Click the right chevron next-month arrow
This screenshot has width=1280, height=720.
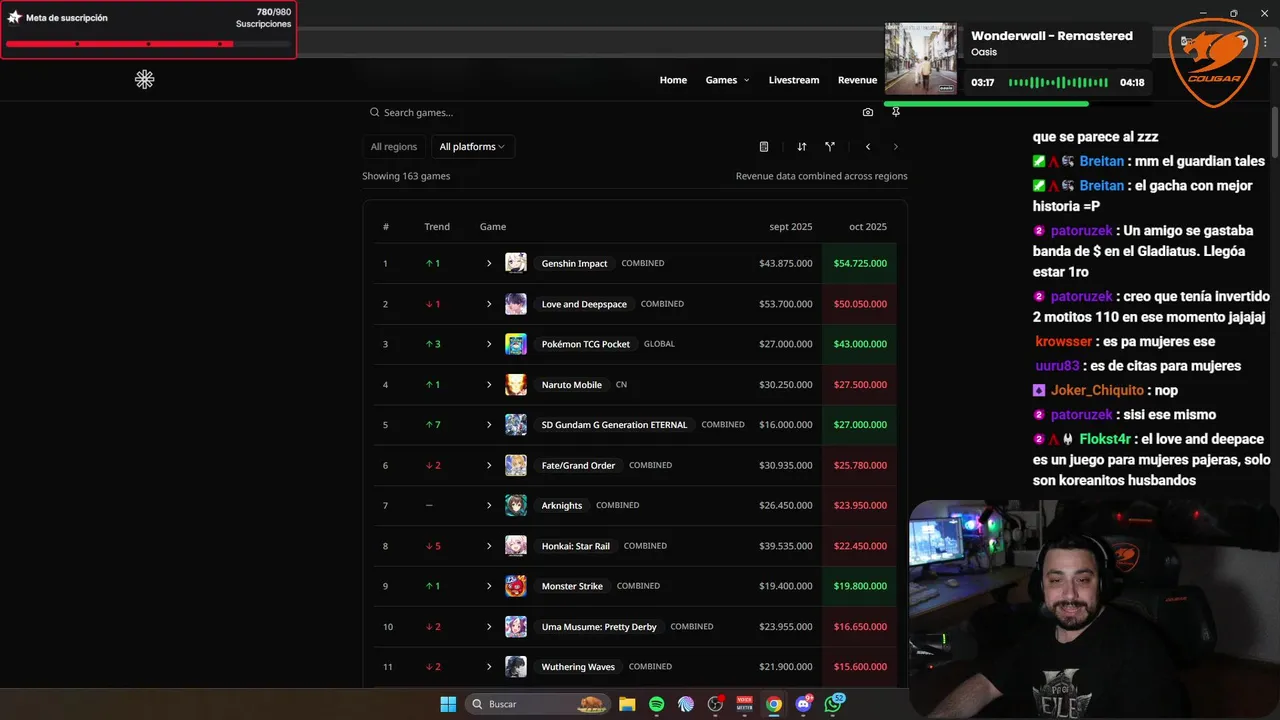[896, 147]
